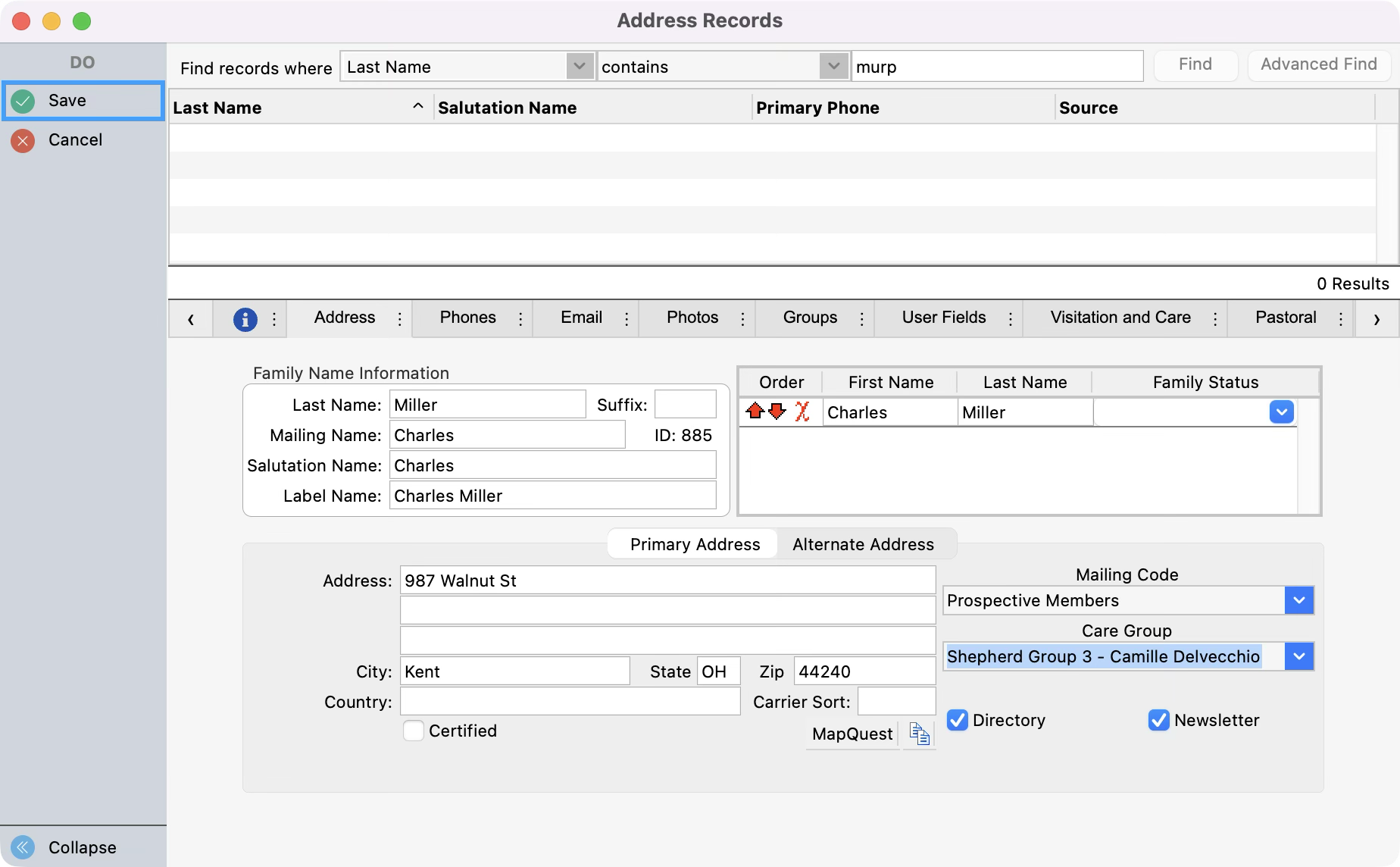This screenshot has height=867, width=1400.
Task: Switch to the Photos tab
Action: tap(692, 318)
